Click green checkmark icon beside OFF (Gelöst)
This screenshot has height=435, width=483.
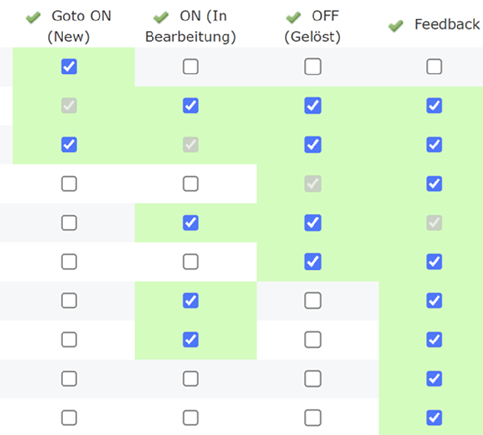(x=293, y=17)
